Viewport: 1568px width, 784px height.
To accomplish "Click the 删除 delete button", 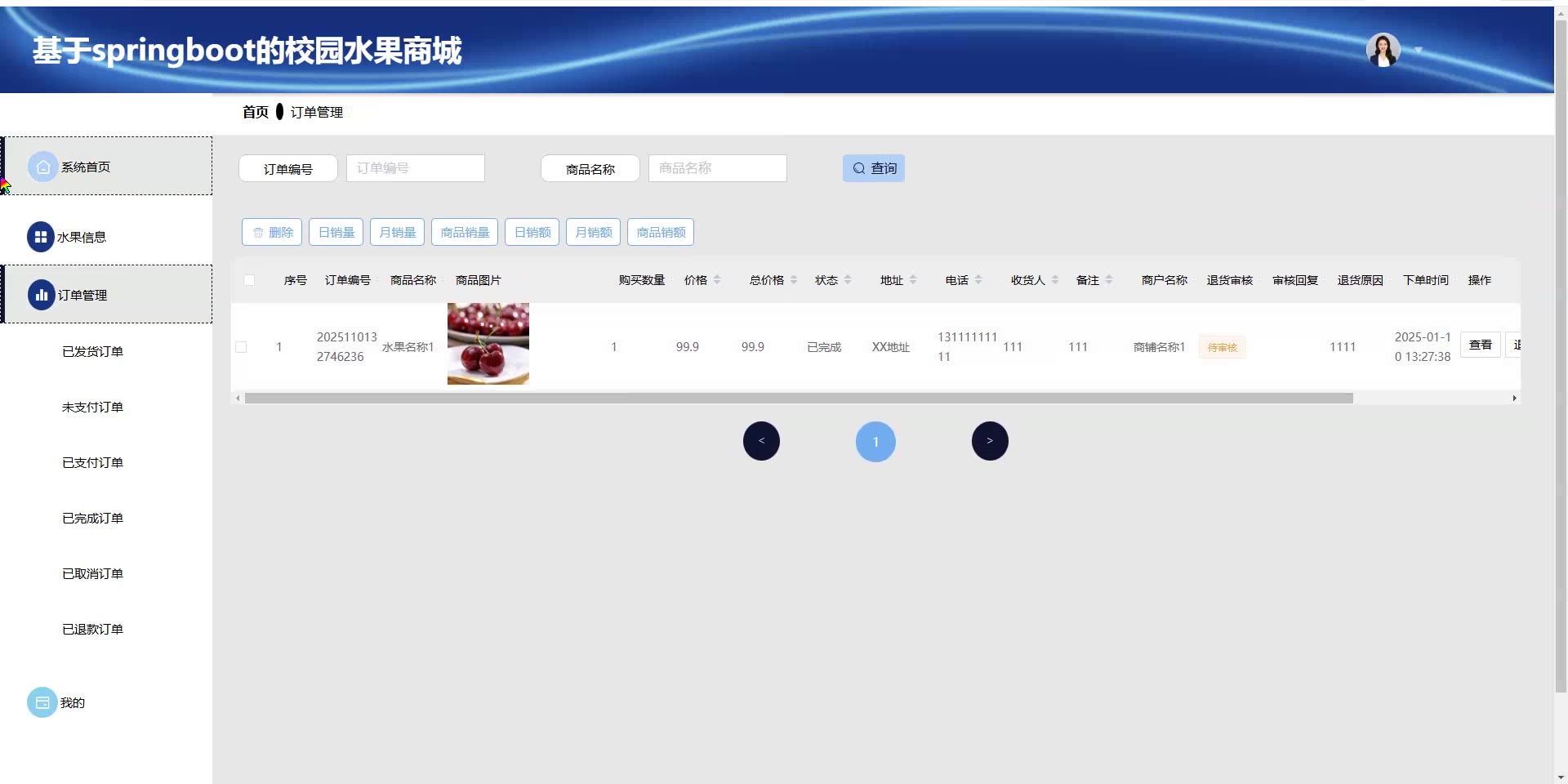I will coord(272,232).
